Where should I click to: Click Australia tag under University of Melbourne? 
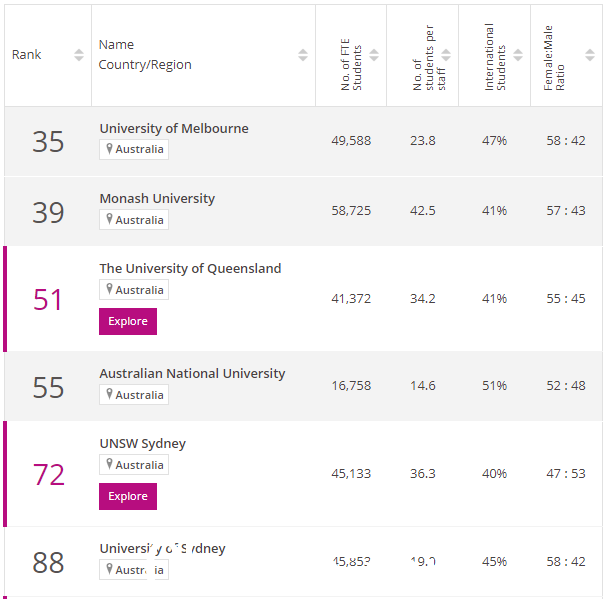point(134,149)
